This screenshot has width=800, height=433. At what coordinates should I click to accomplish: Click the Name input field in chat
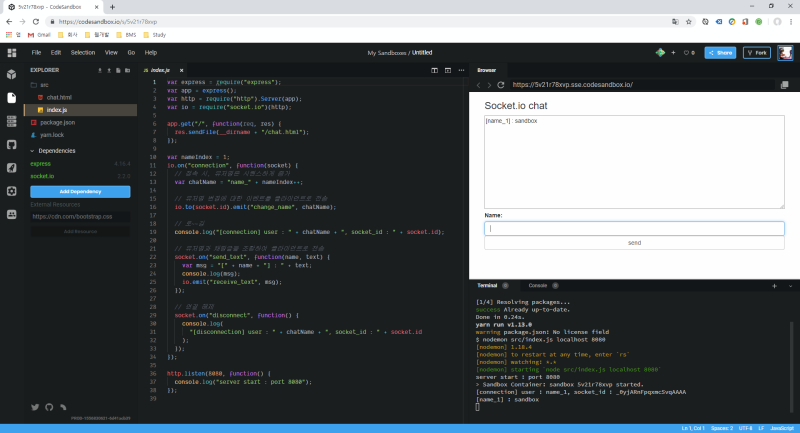point(634,228)
